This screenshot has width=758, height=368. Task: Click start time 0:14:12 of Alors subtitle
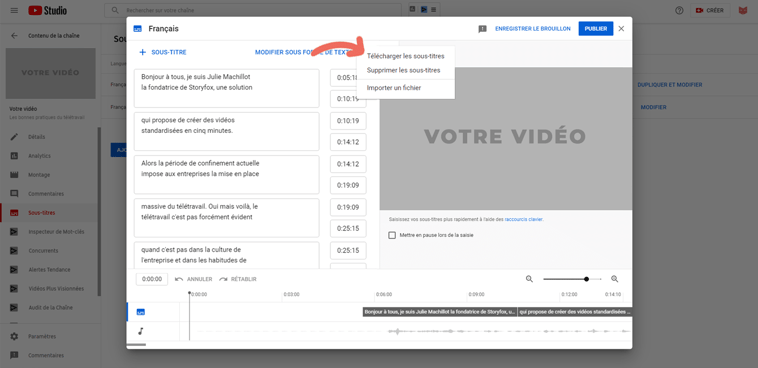click(348, 164)
